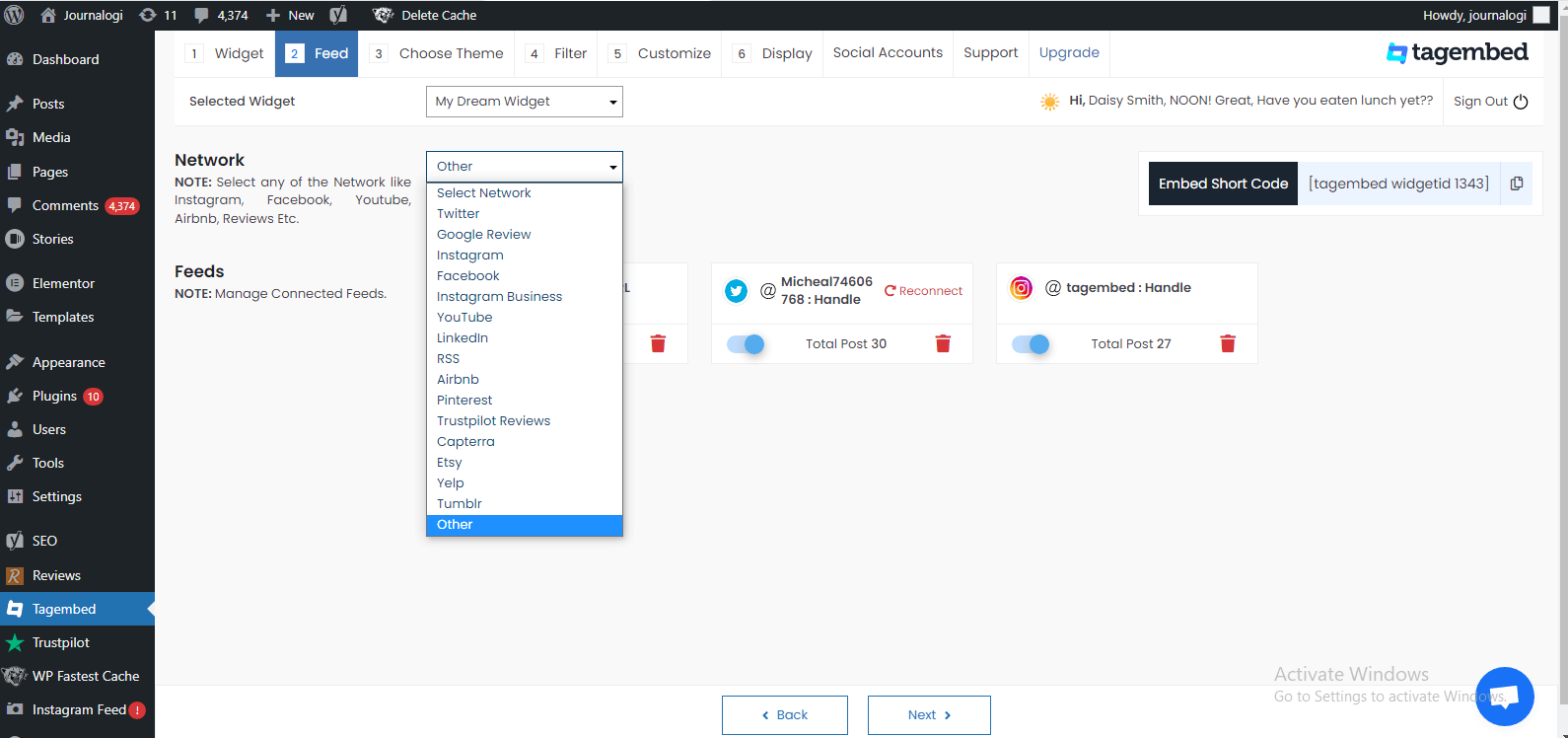Click the Instagram feed network icon
The height and width of the screenshot is (738, 1568).
[x=1022, y=288]
